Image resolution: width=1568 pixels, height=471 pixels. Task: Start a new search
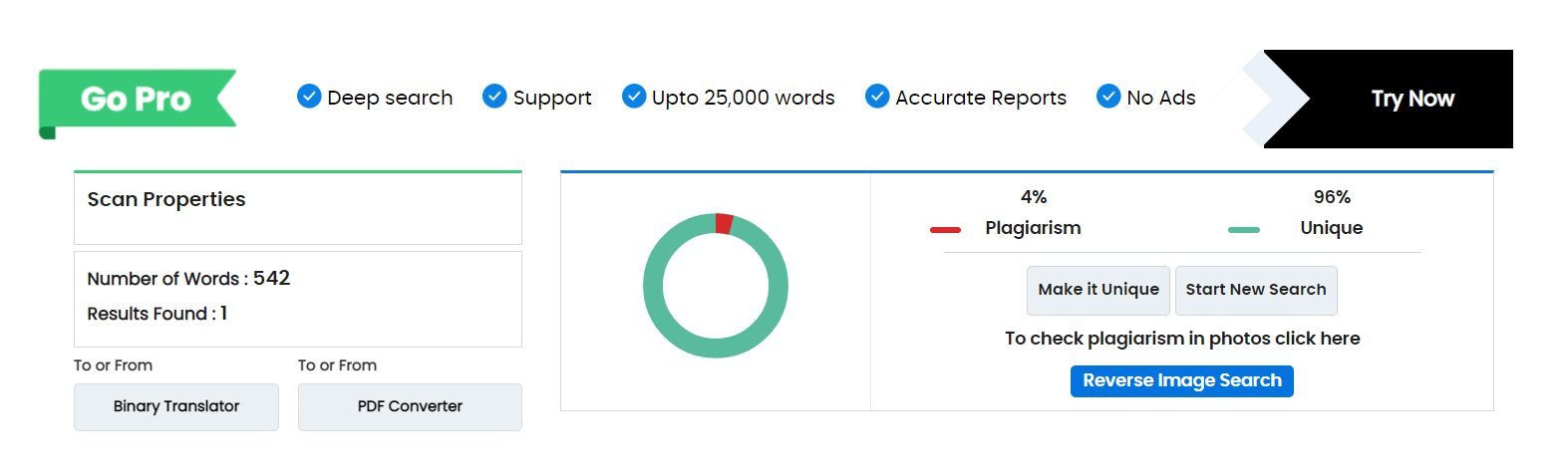1256,290
